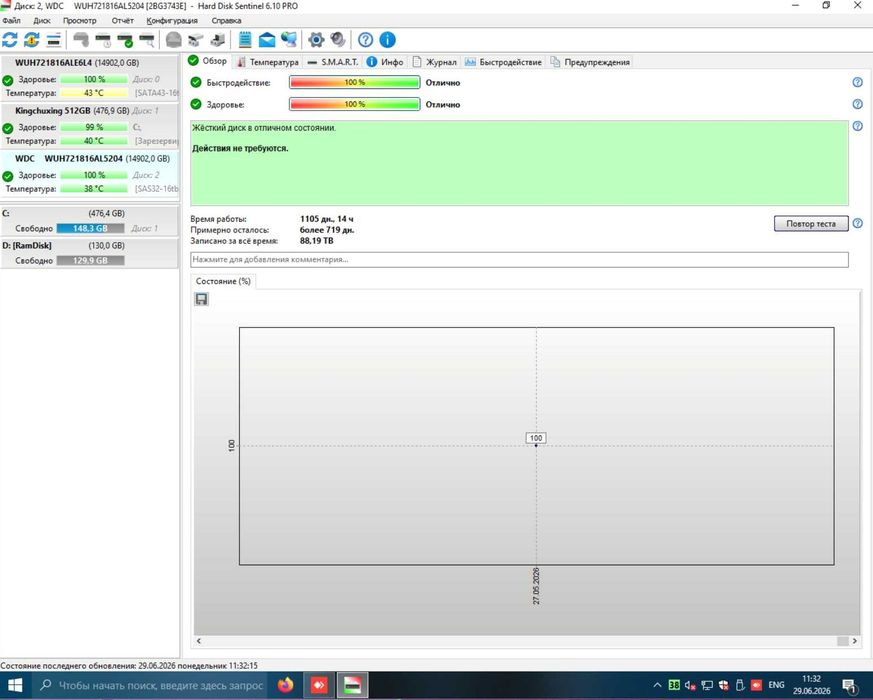Image resolution: width=873 pixels, height=700 pixels.
Task: Switch to the Журнал tab
Action: [x=434, y=62]
